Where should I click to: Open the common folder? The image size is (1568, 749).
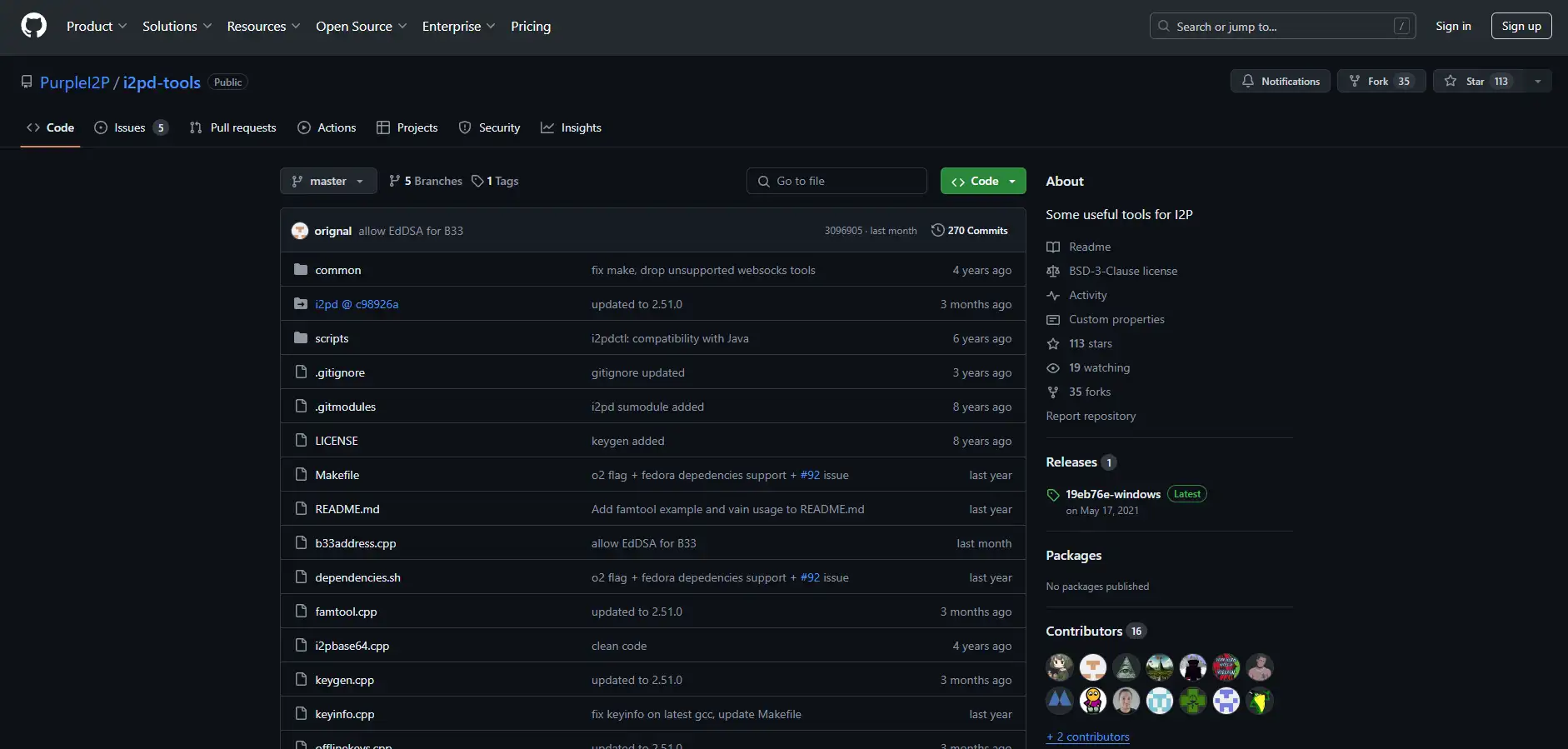[x=337, y=270]
